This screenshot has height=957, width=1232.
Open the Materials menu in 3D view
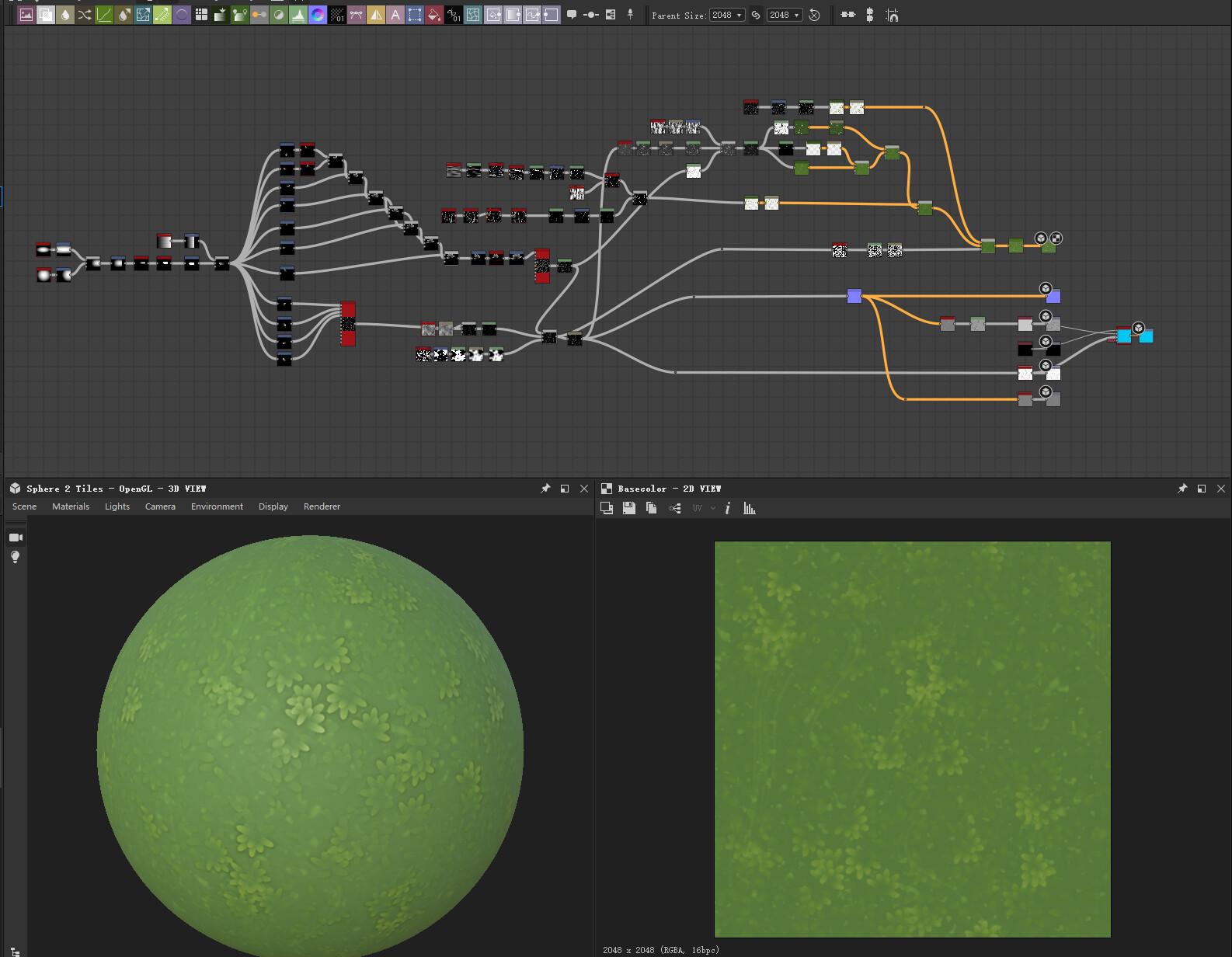tap(71, 506)
